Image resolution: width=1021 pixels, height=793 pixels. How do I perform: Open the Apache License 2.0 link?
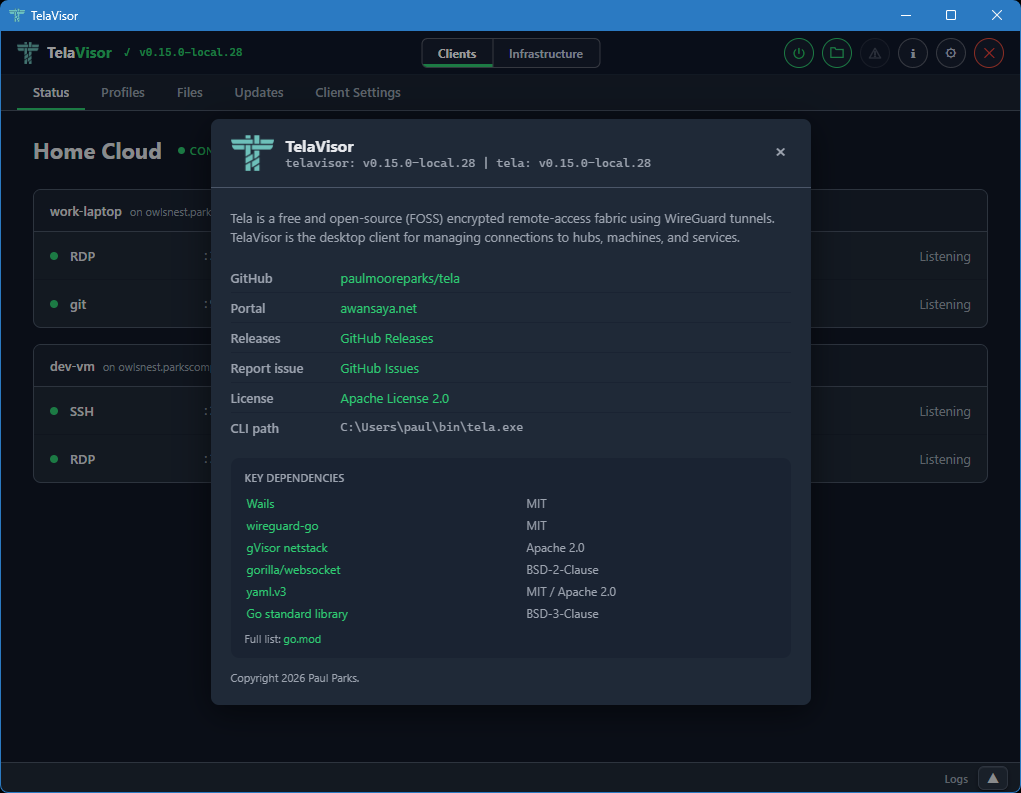(395, 398)
